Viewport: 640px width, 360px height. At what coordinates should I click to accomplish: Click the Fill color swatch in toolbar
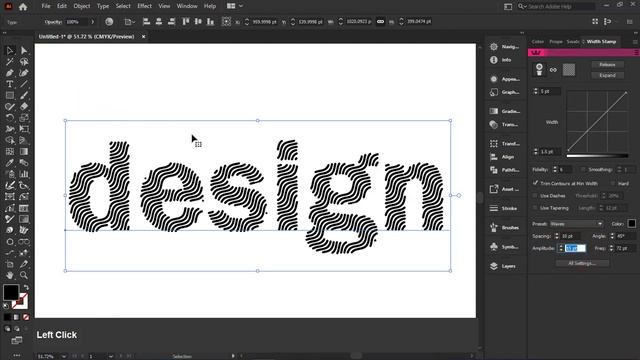[x=11, y=293]
